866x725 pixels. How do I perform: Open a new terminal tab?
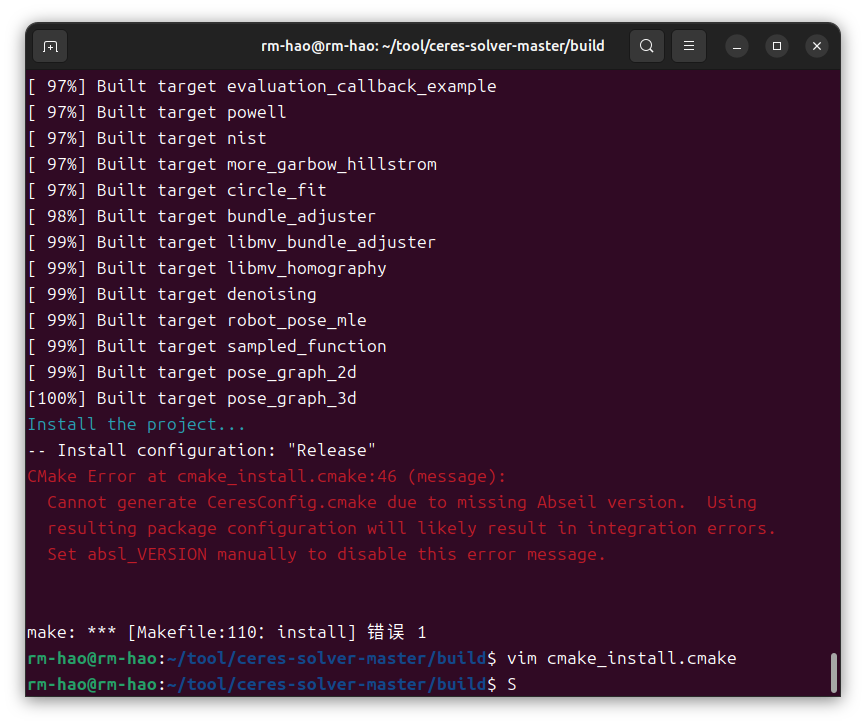[x=50, y=46]
